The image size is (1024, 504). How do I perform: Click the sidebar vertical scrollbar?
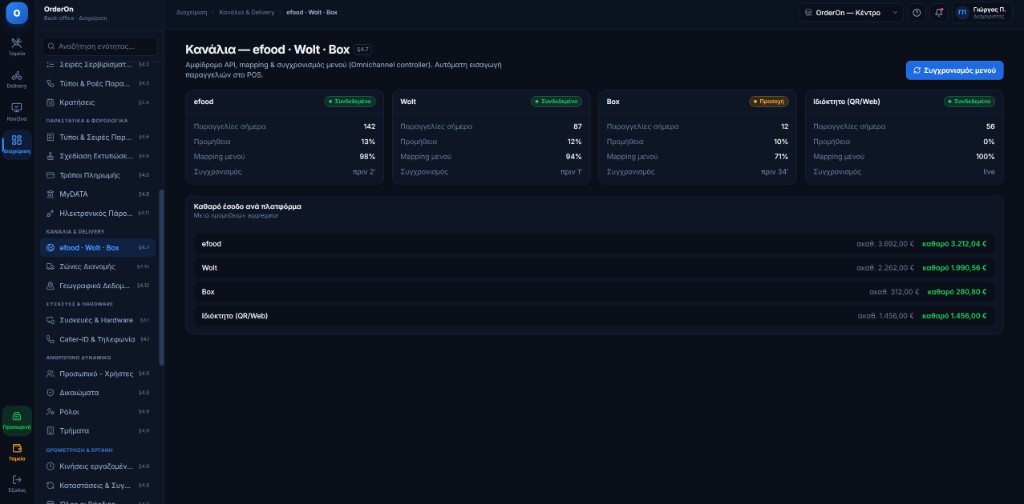click(x=161, y=277)
